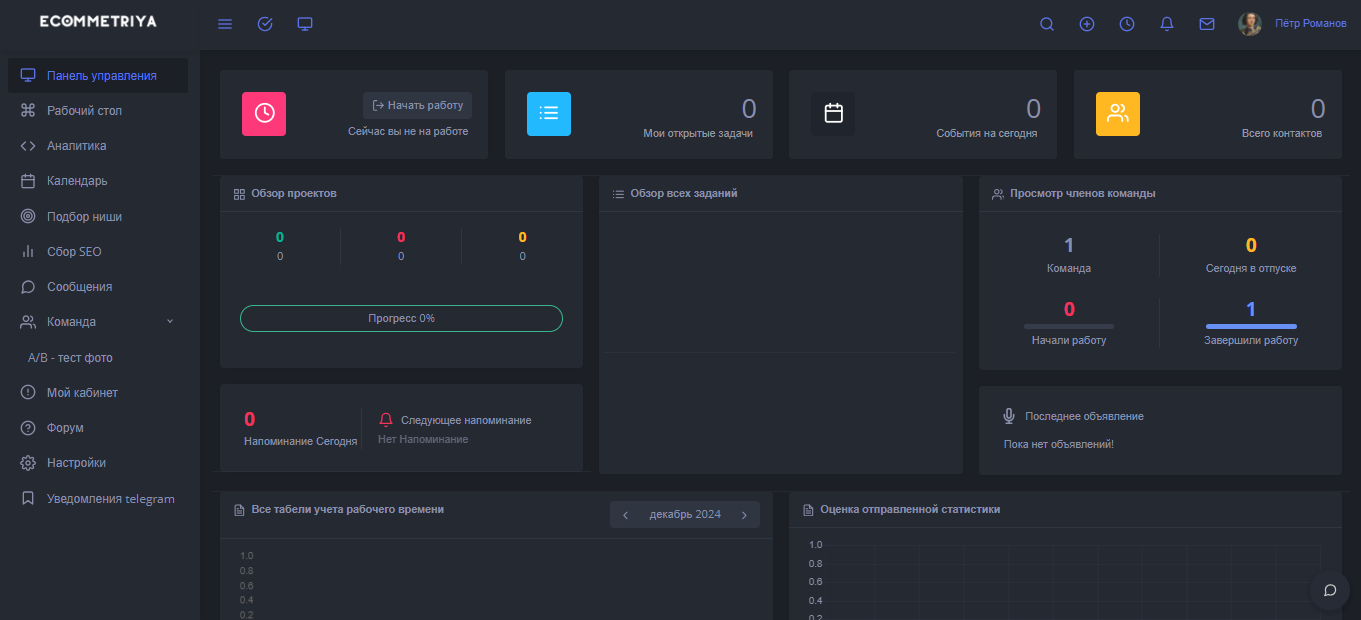Click the Прогресс 0% progress bar
The image size is (1361, 620).
(x=401, y=319)
